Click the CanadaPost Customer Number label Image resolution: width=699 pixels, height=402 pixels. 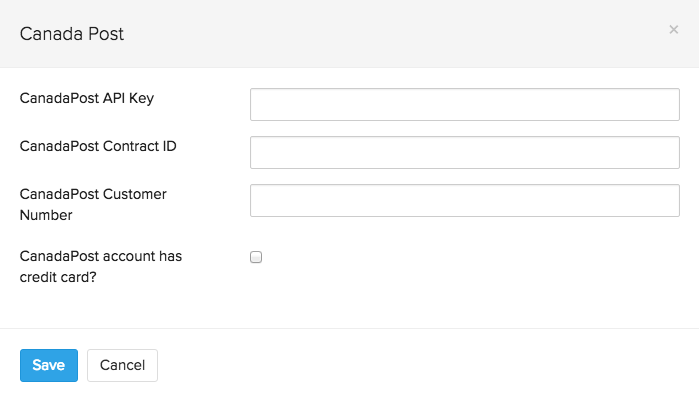[93, 204]
